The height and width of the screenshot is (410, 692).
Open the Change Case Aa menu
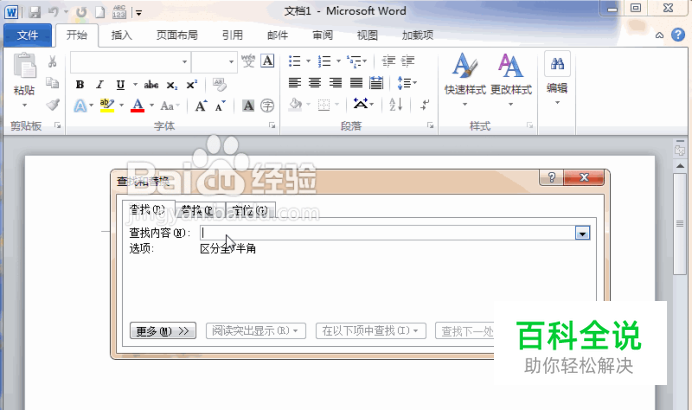167,105
